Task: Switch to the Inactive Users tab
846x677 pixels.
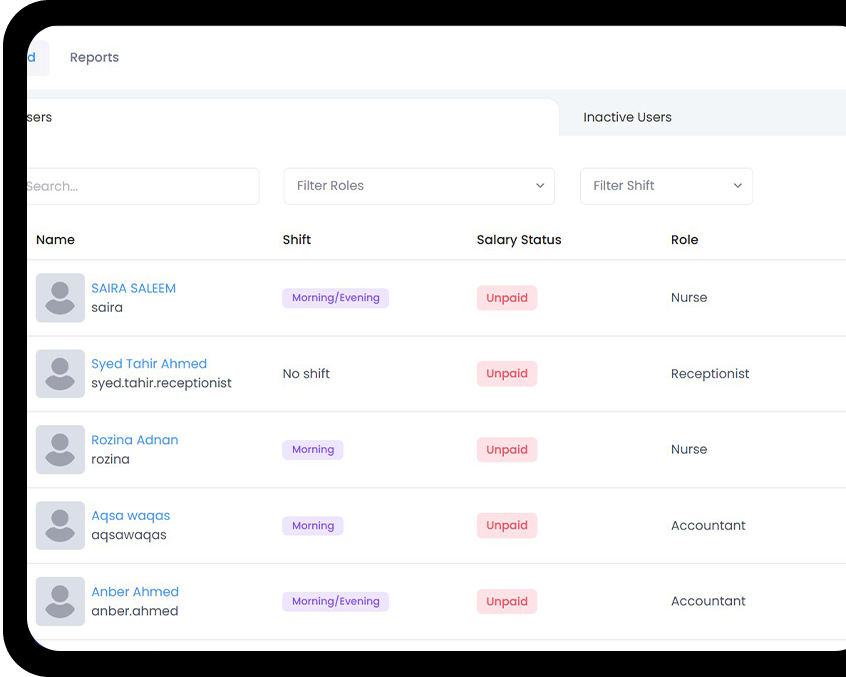Action: click(627, 117)
